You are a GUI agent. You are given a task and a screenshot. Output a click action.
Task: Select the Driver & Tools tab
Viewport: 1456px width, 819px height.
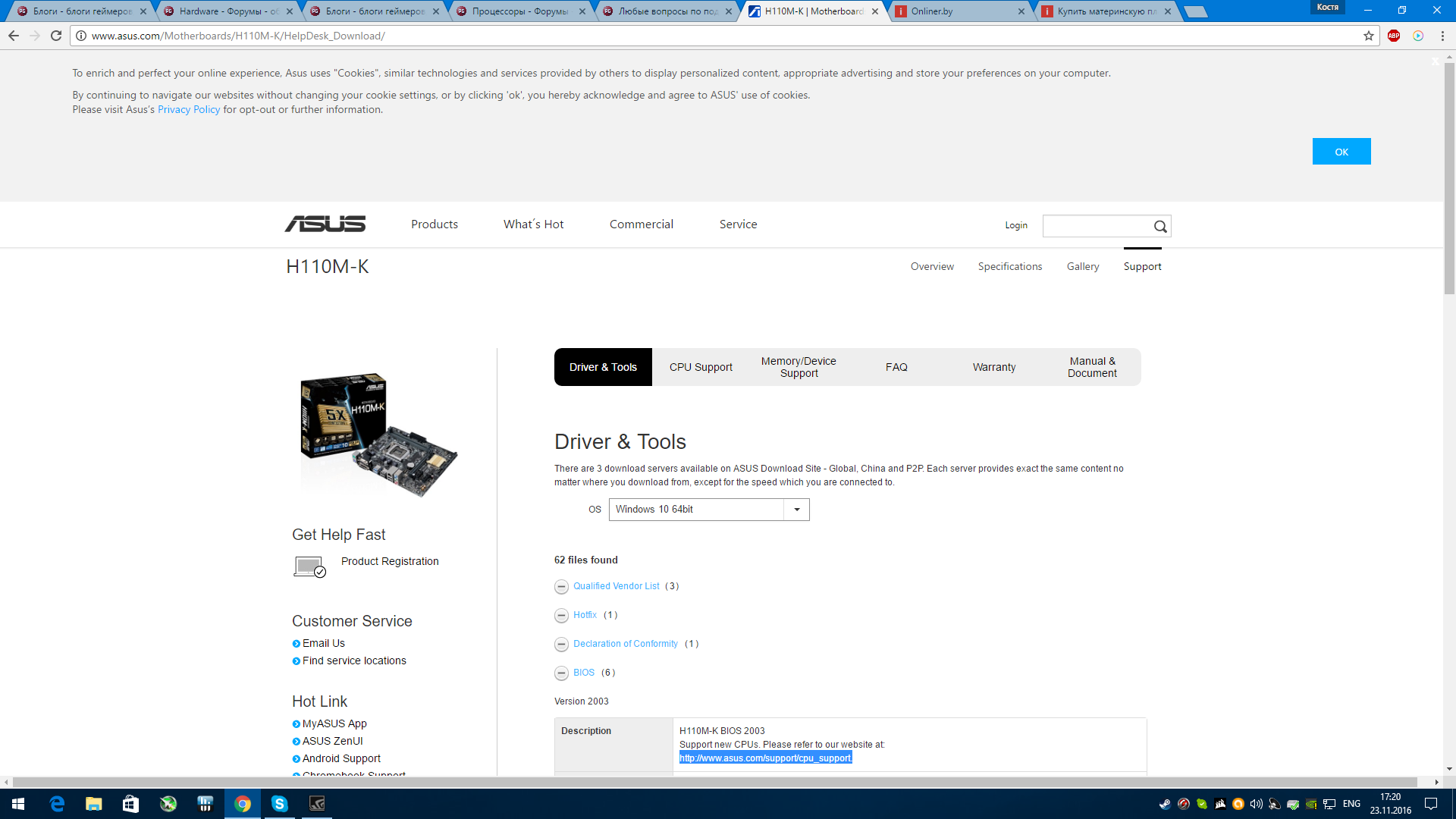[603, 367]
